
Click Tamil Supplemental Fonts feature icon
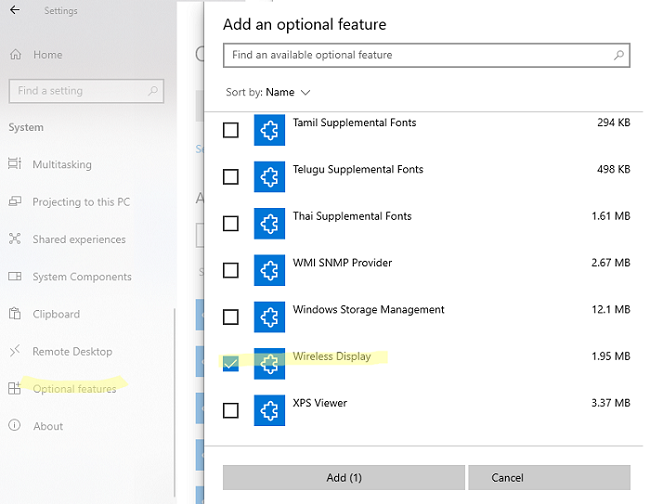pyautogui.click(x=269, y=130)
